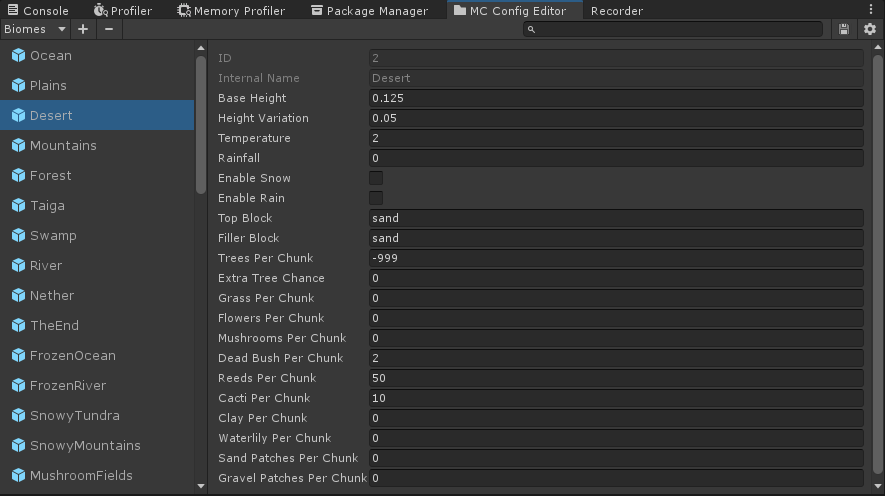Edit the Base Height value field
The height and width of the screenshot is (496, 885).
[x=616, y=98]
